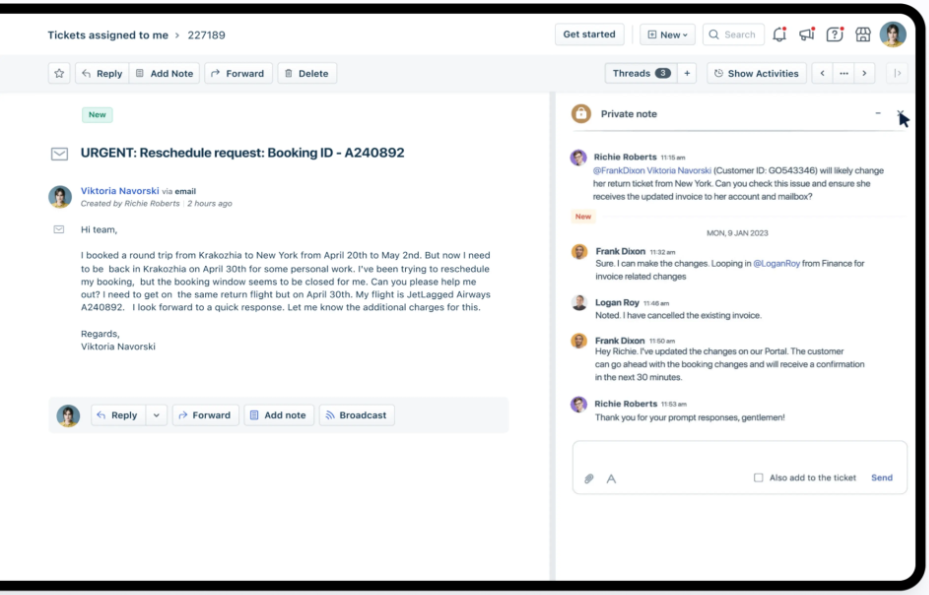
Task: Click Logan Roy's Noted message text
Action: [678, 316]
